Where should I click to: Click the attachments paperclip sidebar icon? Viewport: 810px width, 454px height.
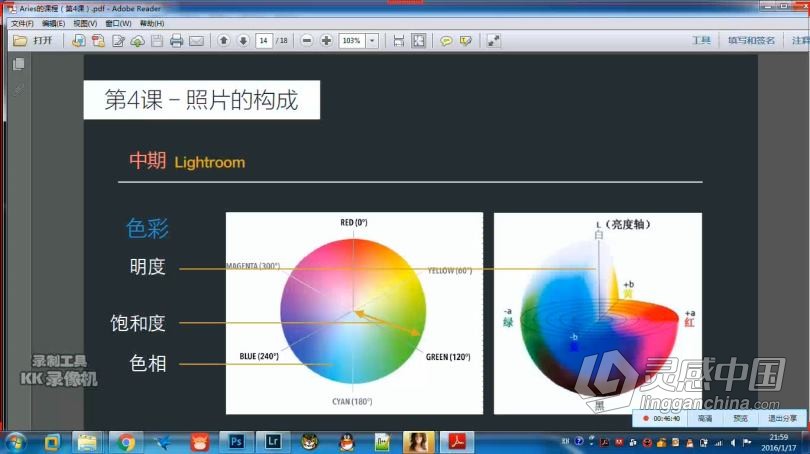pos(19,89)
